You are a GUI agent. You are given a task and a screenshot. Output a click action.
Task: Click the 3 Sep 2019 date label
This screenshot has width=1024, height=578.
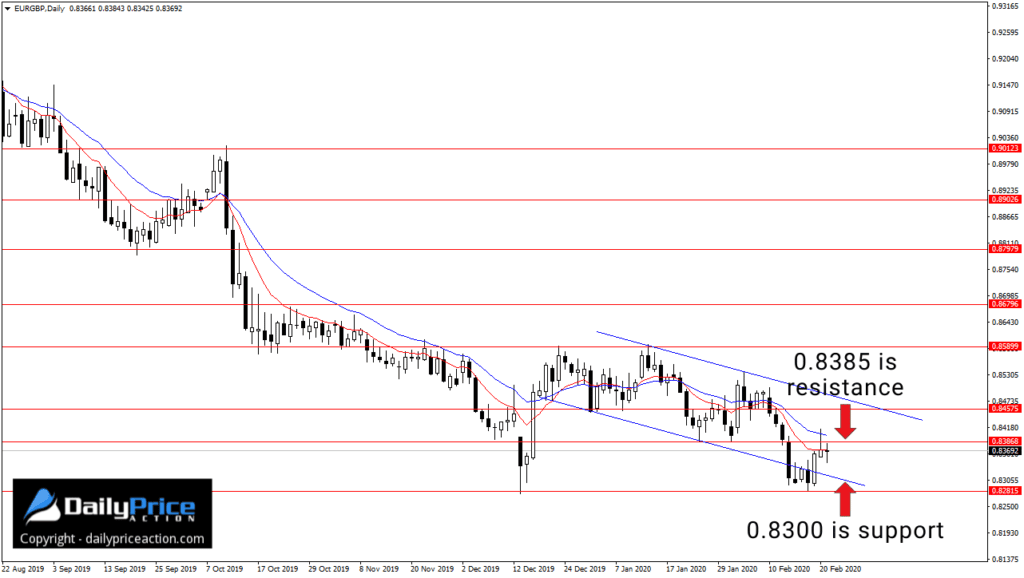(72, 569)
